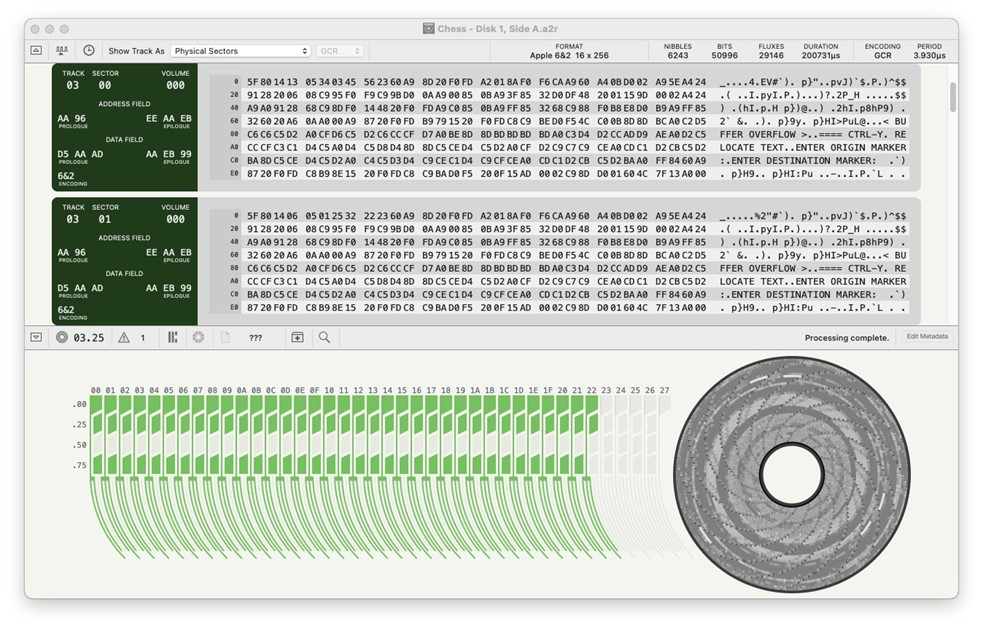Select track 03 column header in track map
This screenshot has height=629, width=983.
(139, 390)
